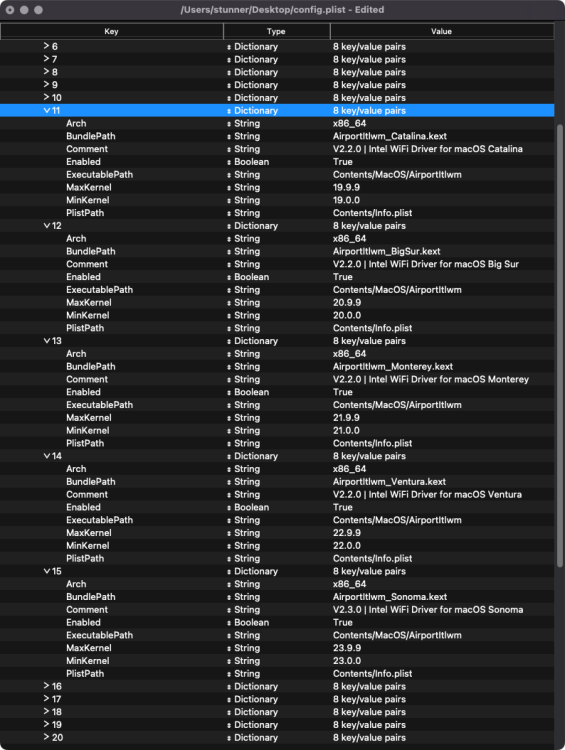Select Monterey comment value
The height and width of the screenshot is (750, 565).
point(431,379)
